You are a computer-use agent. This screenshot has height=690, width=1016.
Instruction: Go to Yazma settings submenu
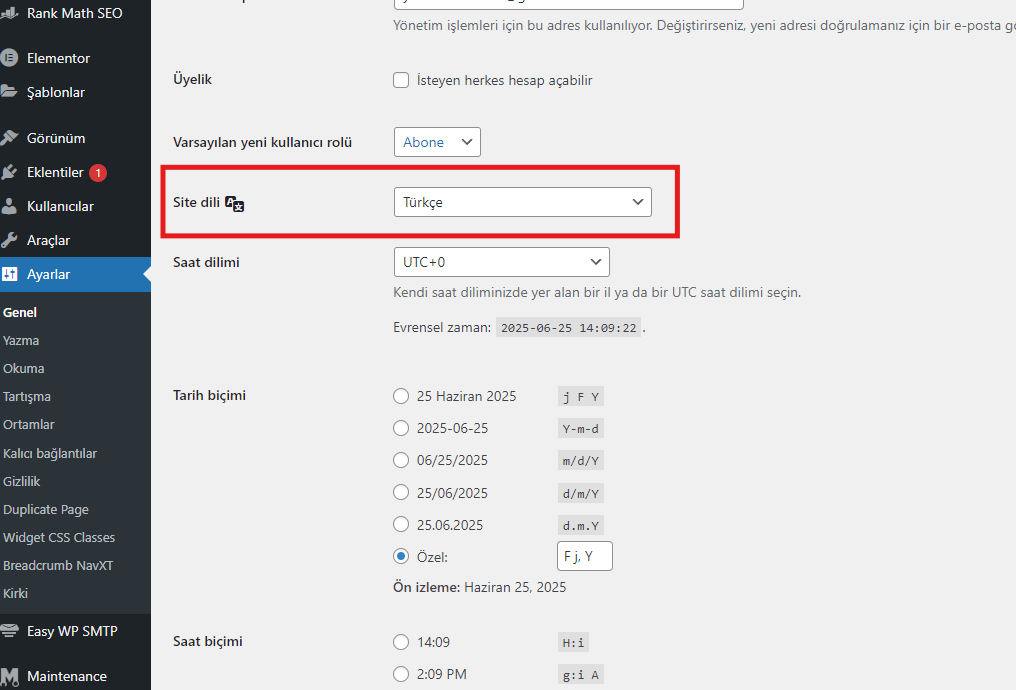[x=21, y=340]
